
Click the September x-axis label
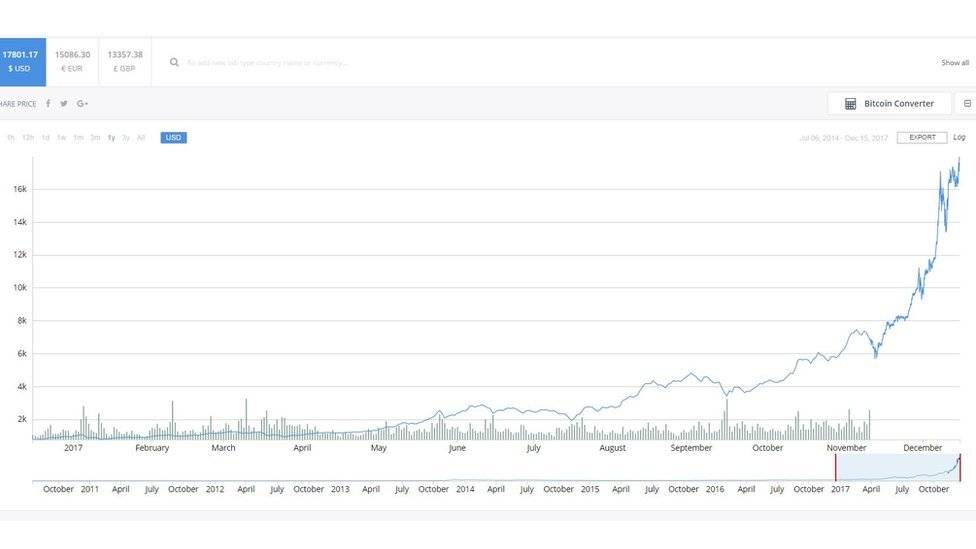tap(691, 448)
